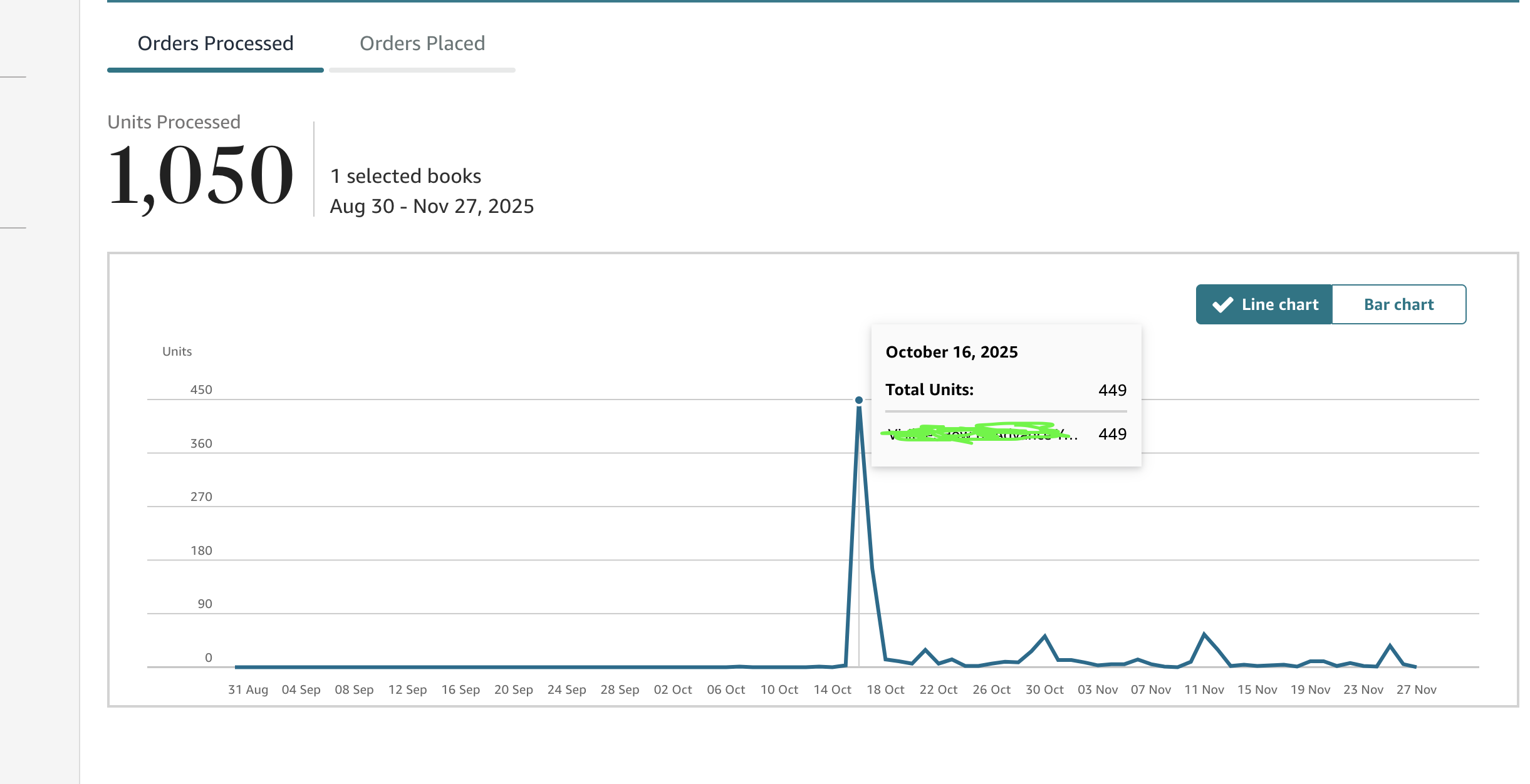Click the 30 Oct spike on the line
This screenshot has height=784, width=1530.
coord(1044,636)
